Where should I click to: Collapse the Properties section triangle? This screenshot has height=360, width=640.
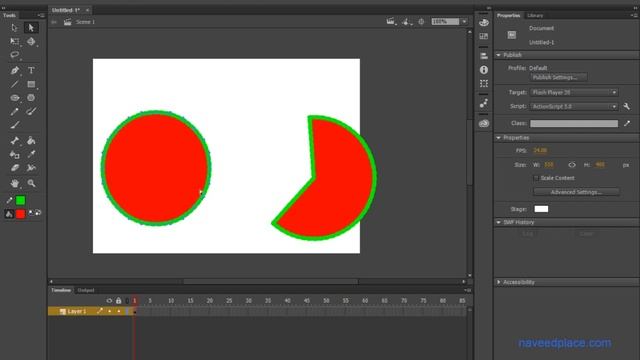(x=498, y=138)
